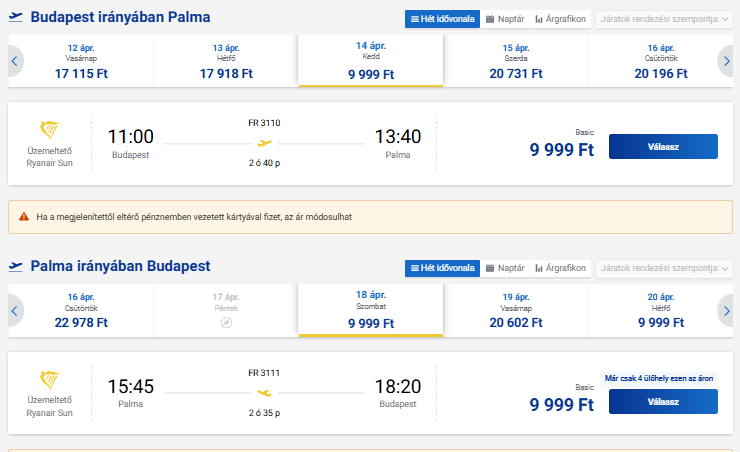Click Ryanair harp logo on flight FR 3110
This screenshot has height=452, width=740.
click(x=50, y=132)
